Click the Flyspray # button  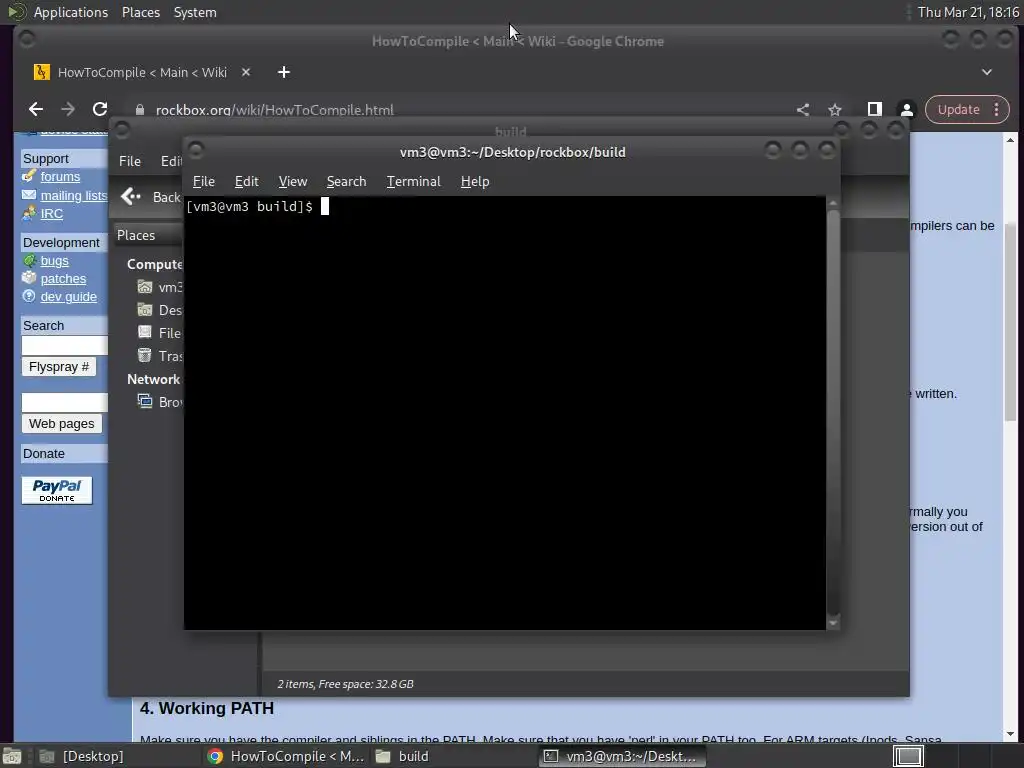coord(59,367)
